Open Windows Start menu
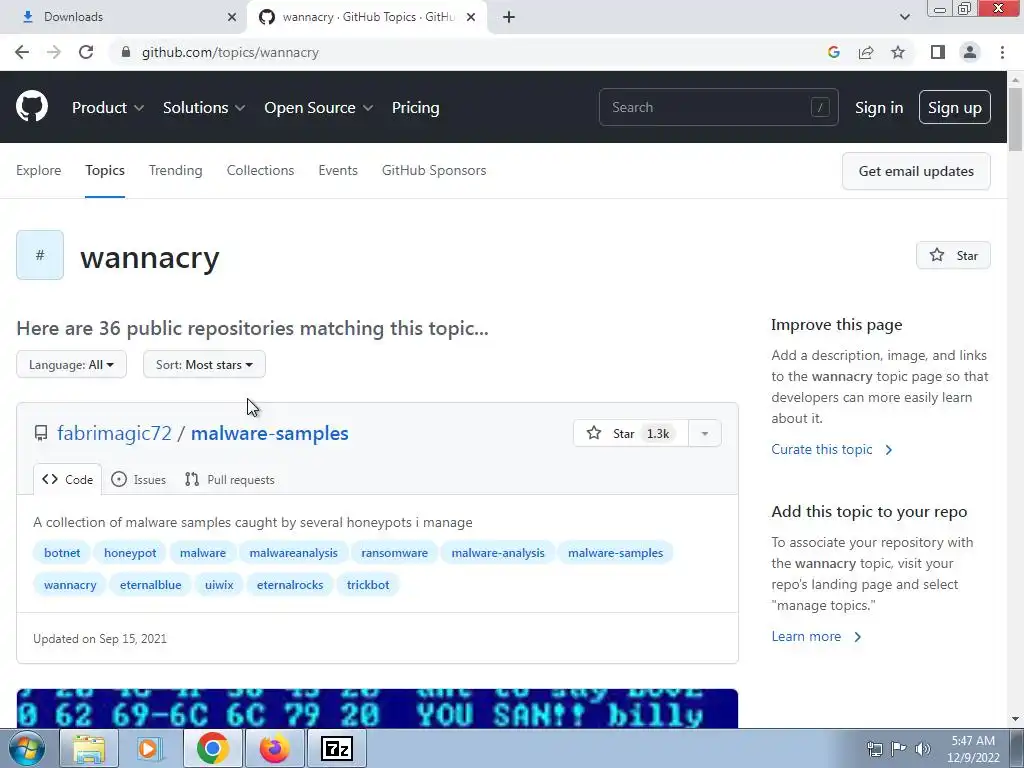The image size is (1024, 768). click(26, 748)
